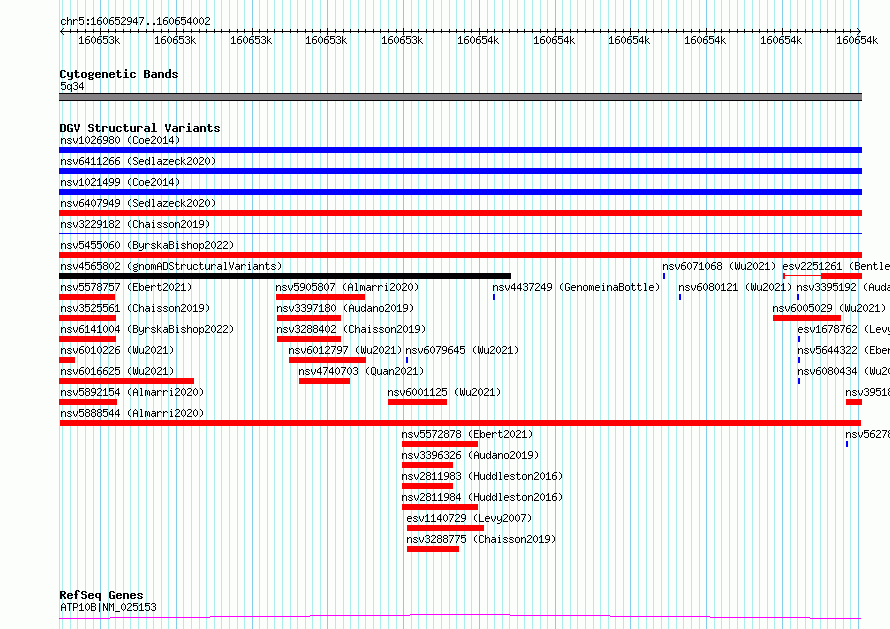
Task: Click the nsv5572878 (Ebert2021) label
Action: point(467,434)
